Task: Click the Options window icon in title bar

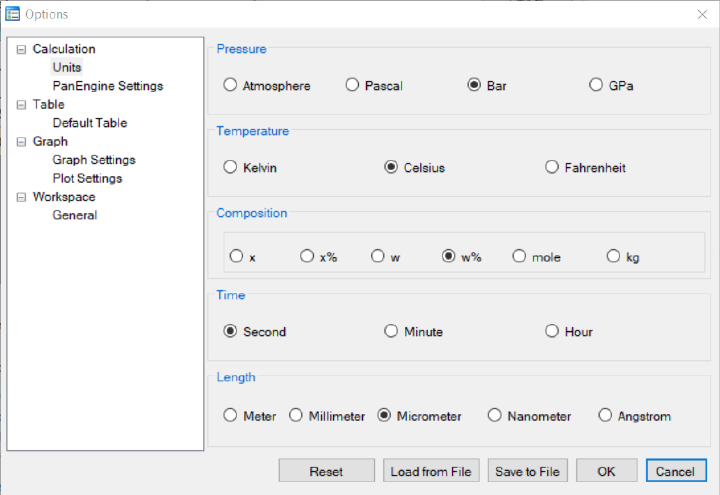Action: [12, 14]
